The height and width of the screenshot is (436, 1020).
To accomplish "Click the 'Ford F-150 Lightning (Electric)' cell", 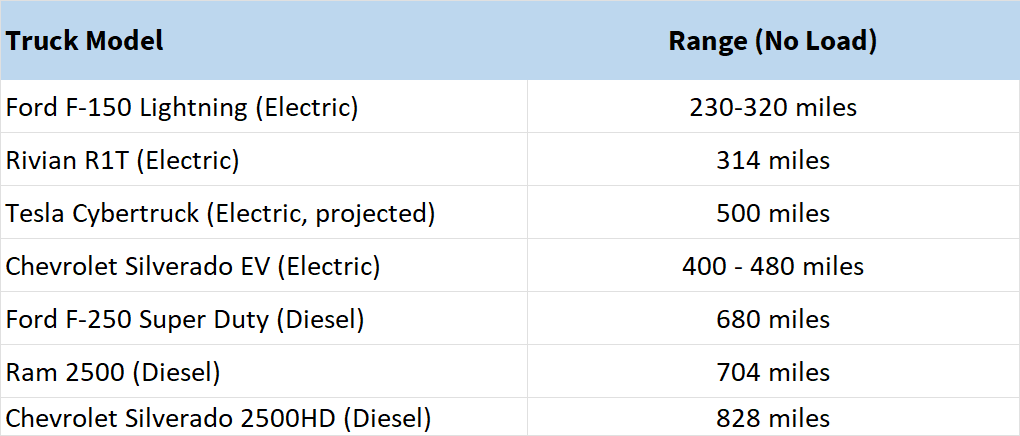I will (x=263, y=107).
